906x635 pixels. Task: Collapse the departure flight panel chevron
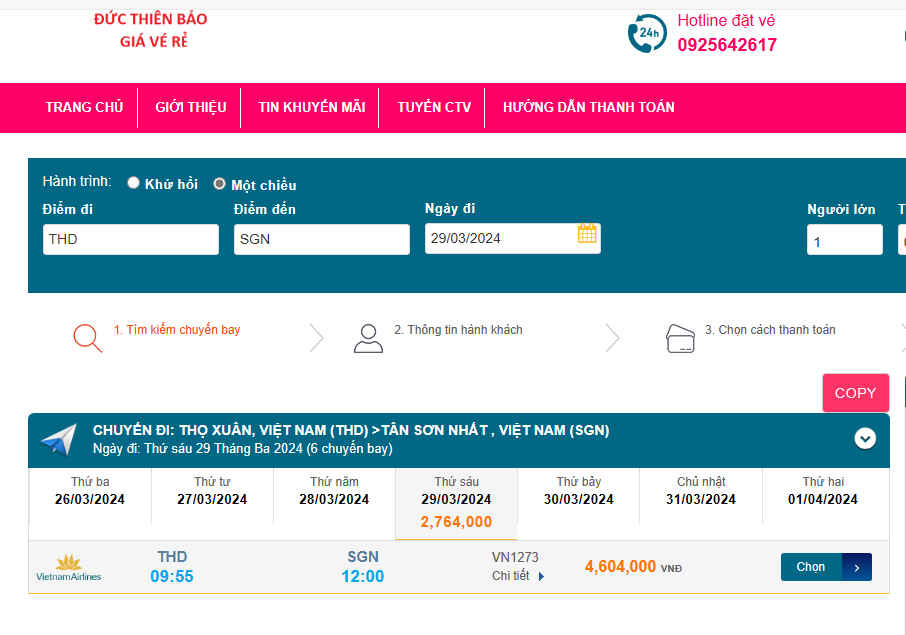click(x=865, y=438)
